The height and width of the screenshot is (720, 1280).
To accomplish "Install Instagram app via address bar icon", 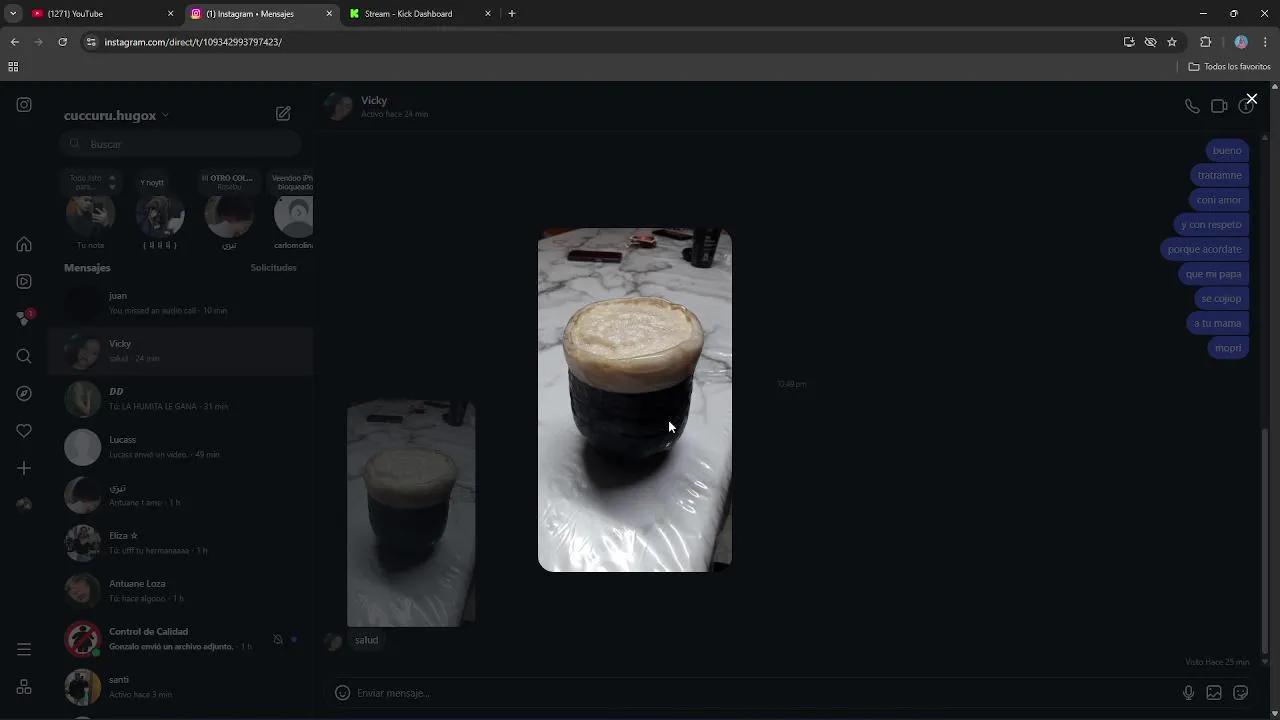I will (x=1129, y=42).
